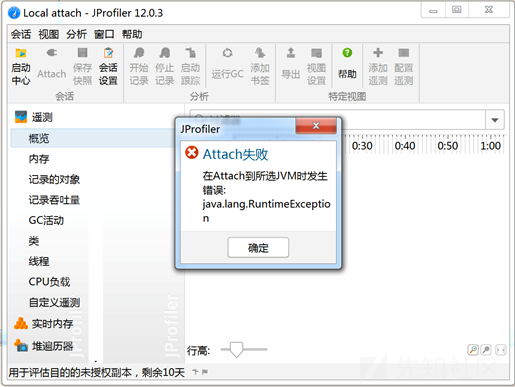
Task: Expand the filter dropdown arrow
Action: point(495,120)
